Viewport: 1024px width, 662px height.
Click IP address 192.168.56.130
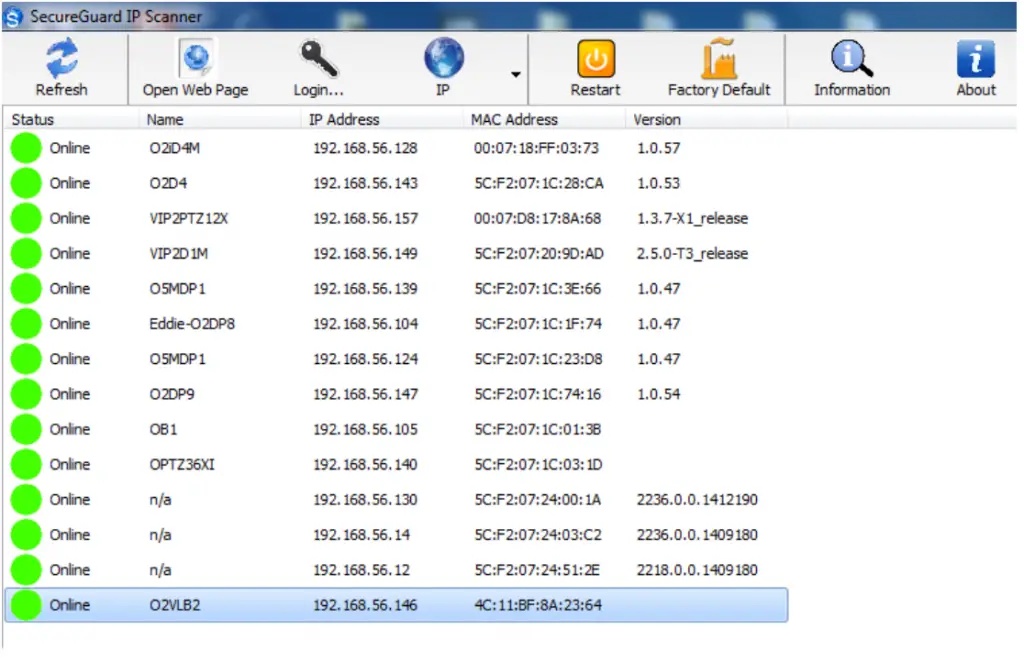(x=365, y=501)
